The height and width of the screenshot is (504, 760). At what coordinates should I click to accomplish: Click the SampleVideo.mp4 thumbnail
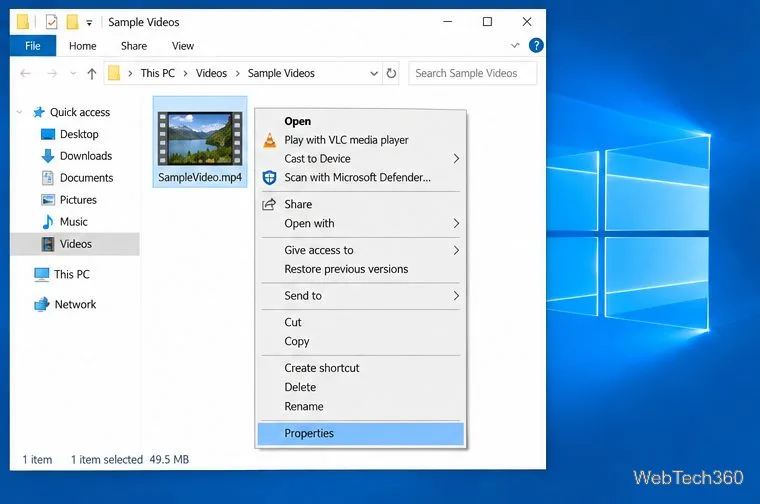coord(200,139)
